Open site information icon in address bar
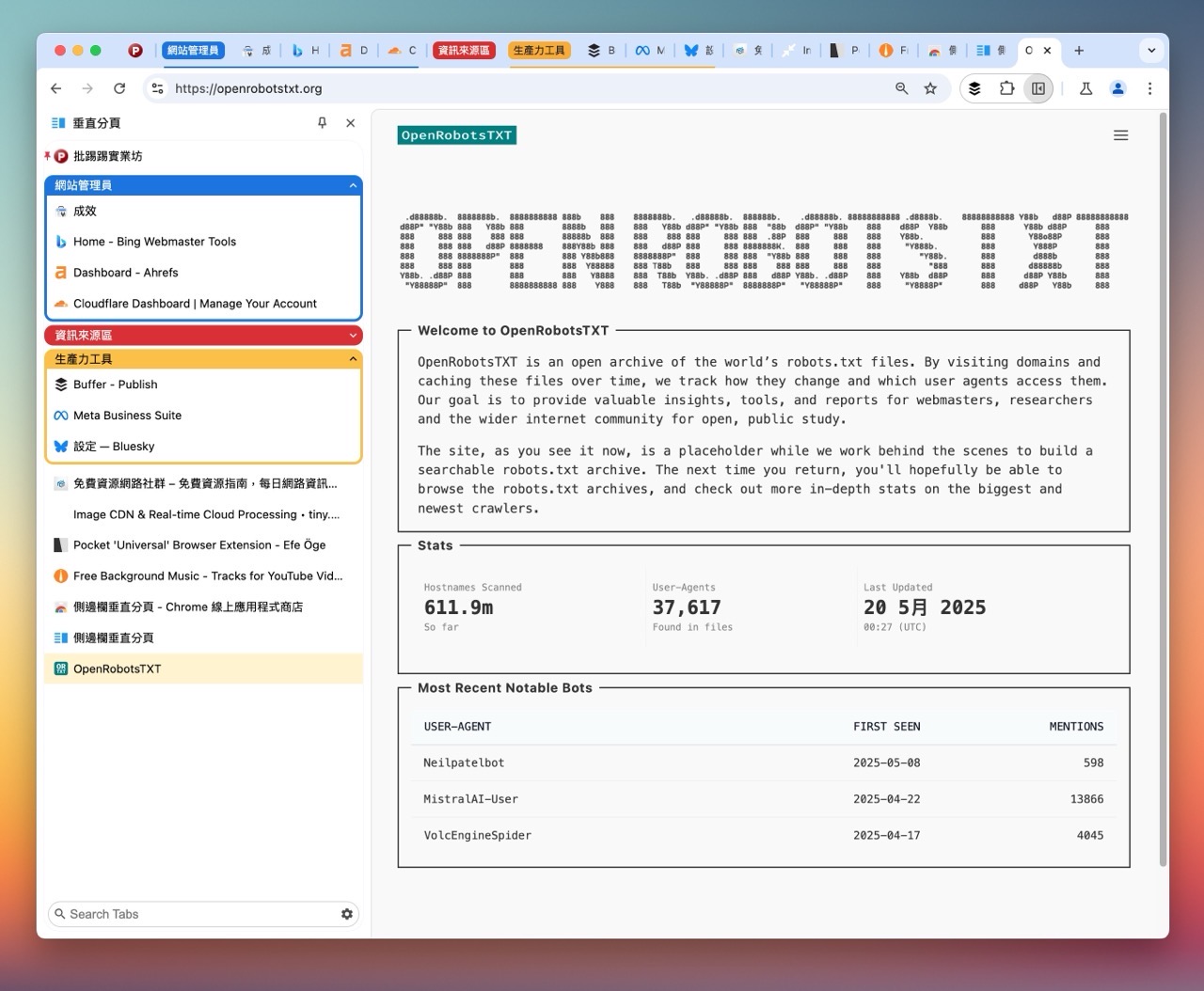The height and width of the screenshot is (991, 1204). pos(157,88)
